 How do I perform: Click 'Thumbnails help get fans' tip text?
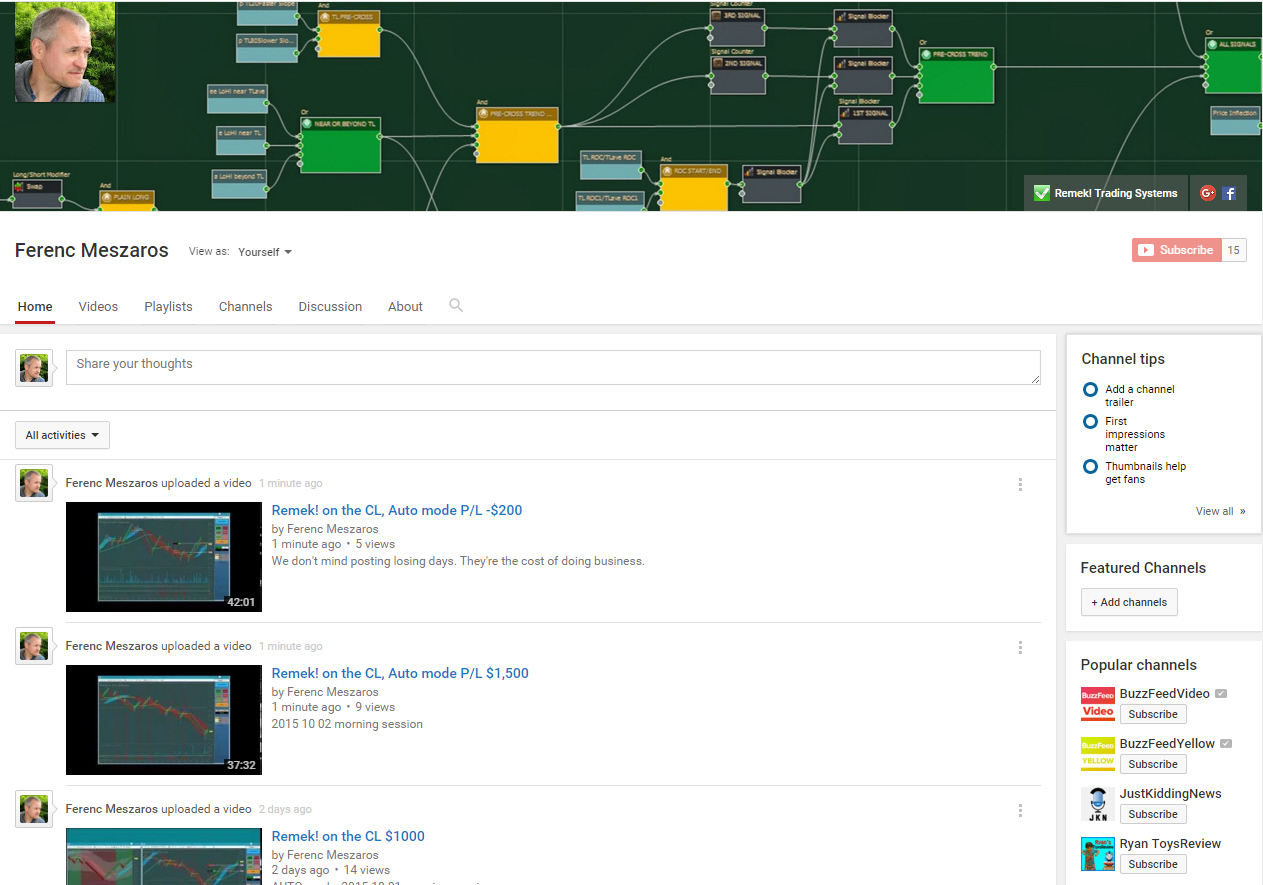(x=1145, y=473)
